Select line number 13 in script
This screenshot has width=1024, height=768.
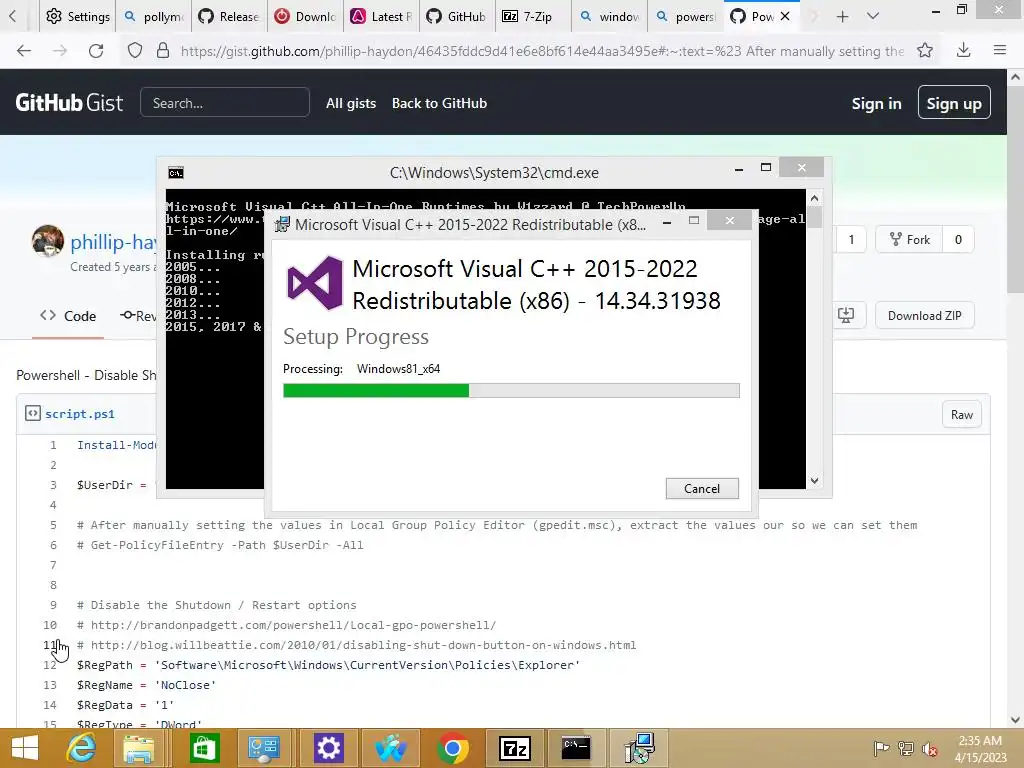tap(50, 685)
